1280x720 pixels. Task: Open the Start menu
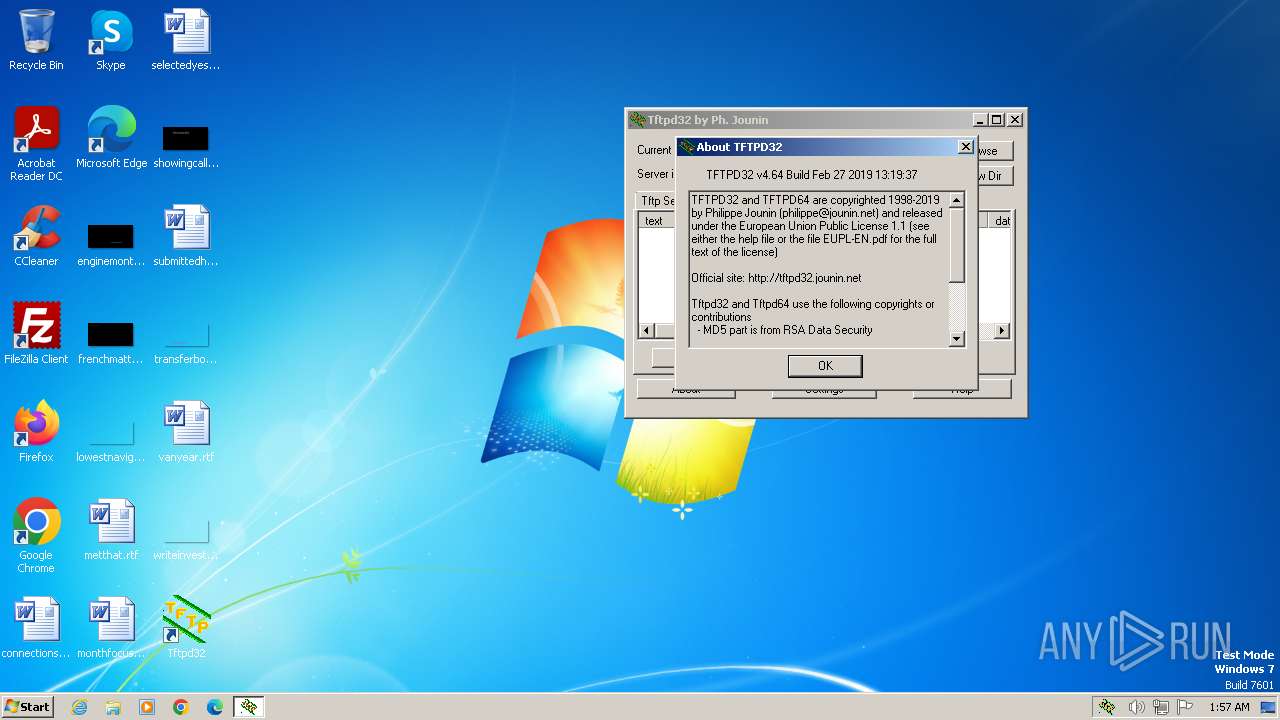tap(28, 707)
